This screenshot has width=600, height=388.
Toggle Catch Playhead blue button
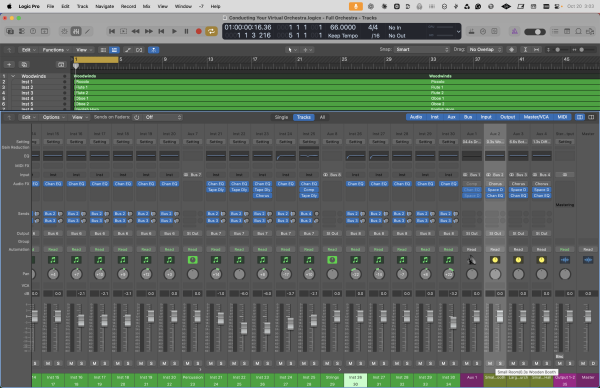[x=153, y=50]
